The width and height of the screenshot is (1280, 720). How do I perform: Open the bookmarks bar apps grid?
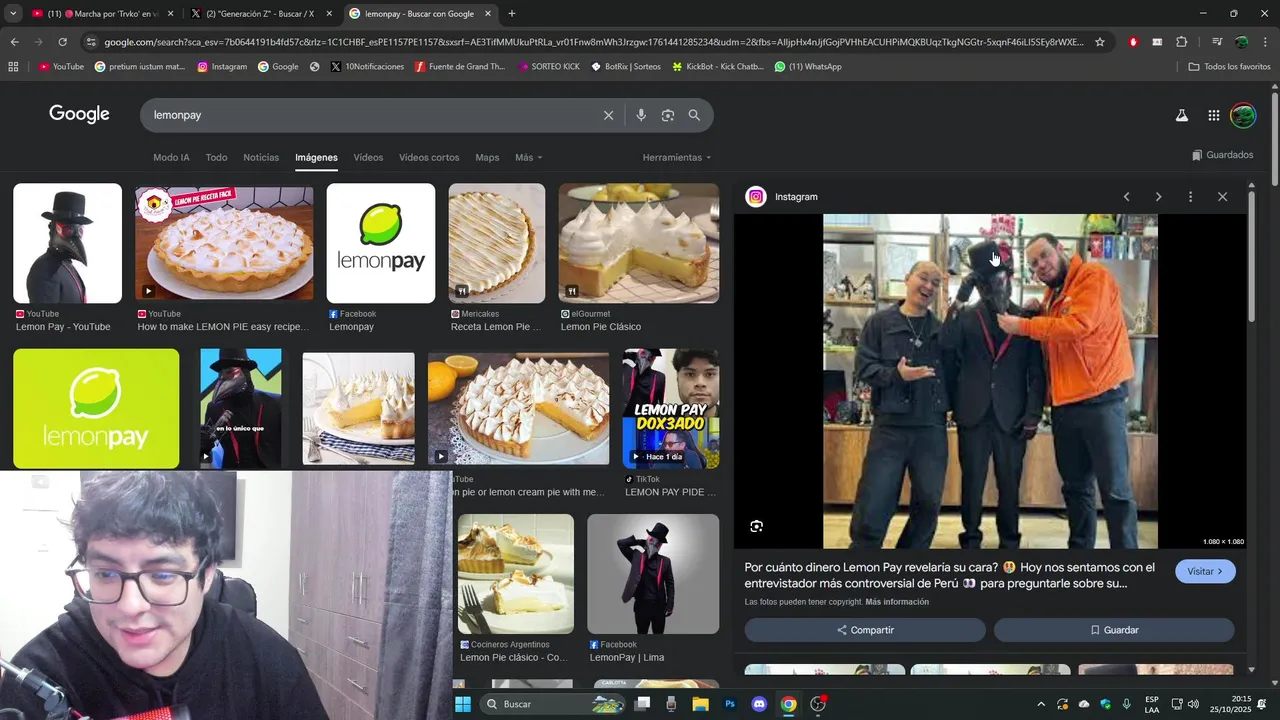(13, 67)
